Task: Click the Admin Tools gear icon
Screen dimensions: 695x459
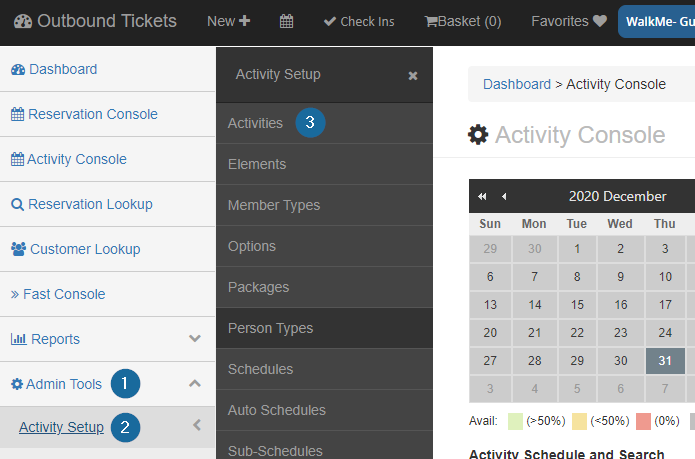Action: point(17,384)
